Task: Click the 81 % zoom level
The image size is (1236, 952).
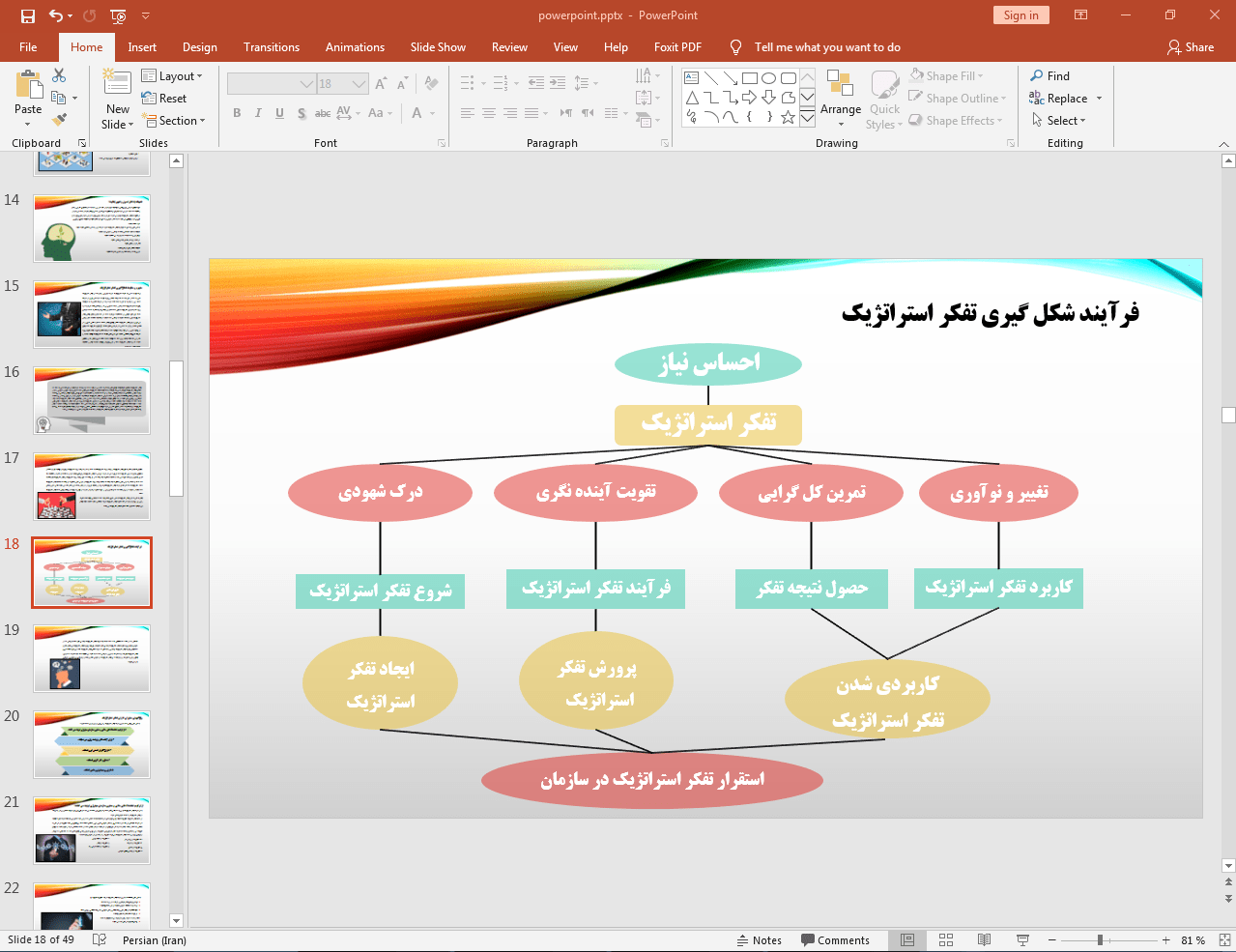Action: tap(1193, 940)
